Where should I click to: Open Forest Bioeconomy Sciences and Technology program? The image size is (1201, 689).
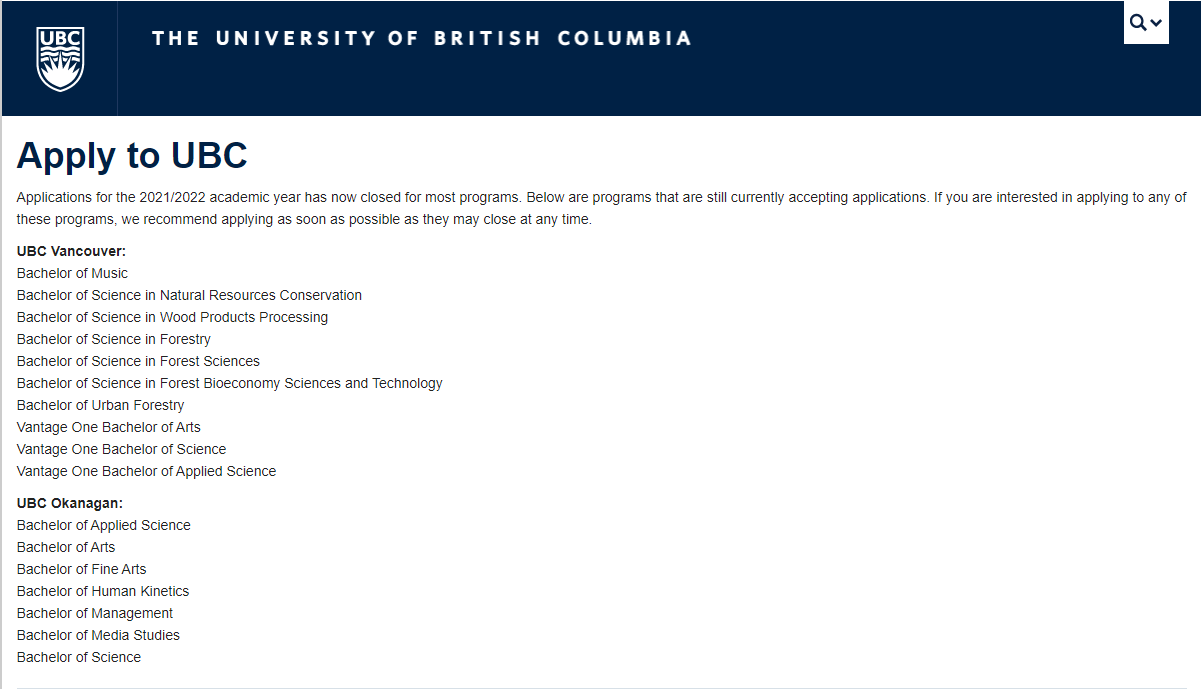229,383
